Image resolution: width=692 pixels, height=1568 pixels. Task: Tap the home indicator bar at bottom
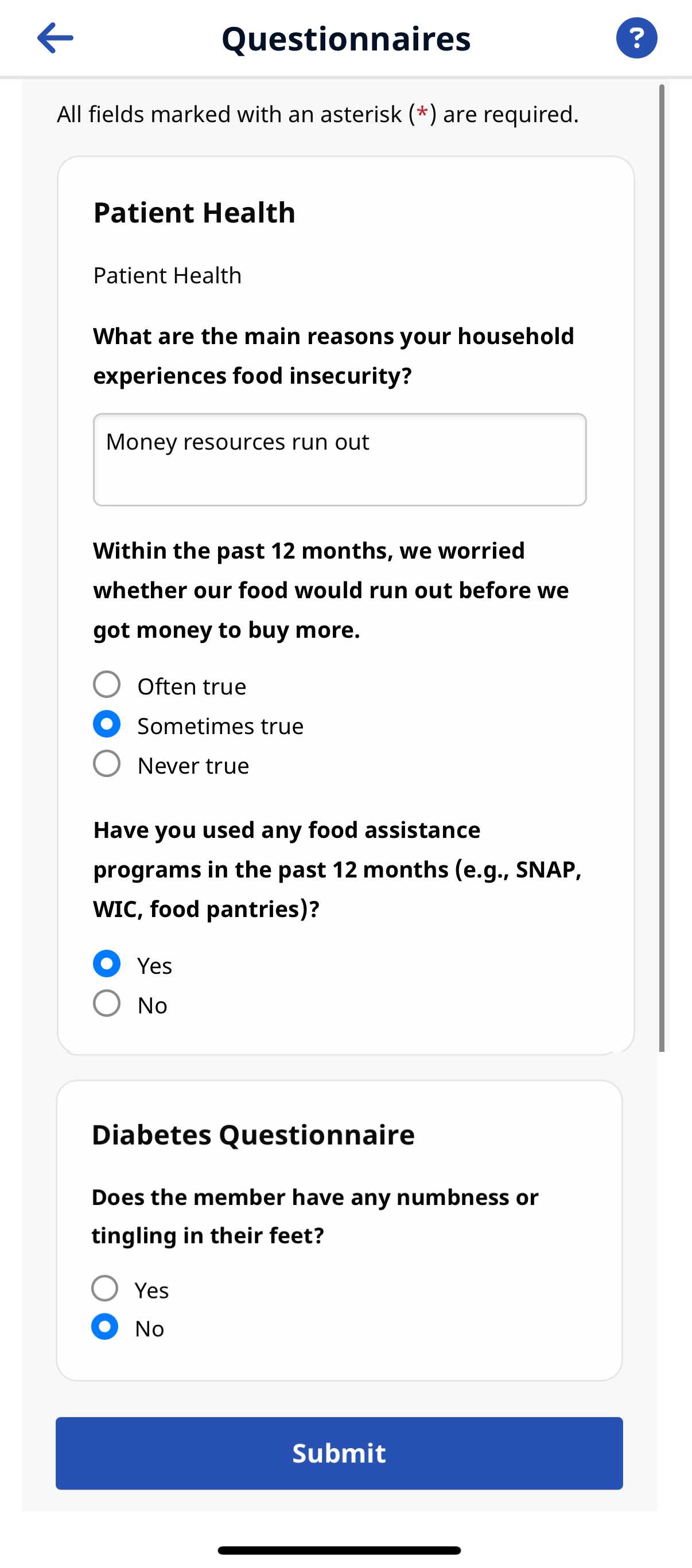coord(339,1550)
